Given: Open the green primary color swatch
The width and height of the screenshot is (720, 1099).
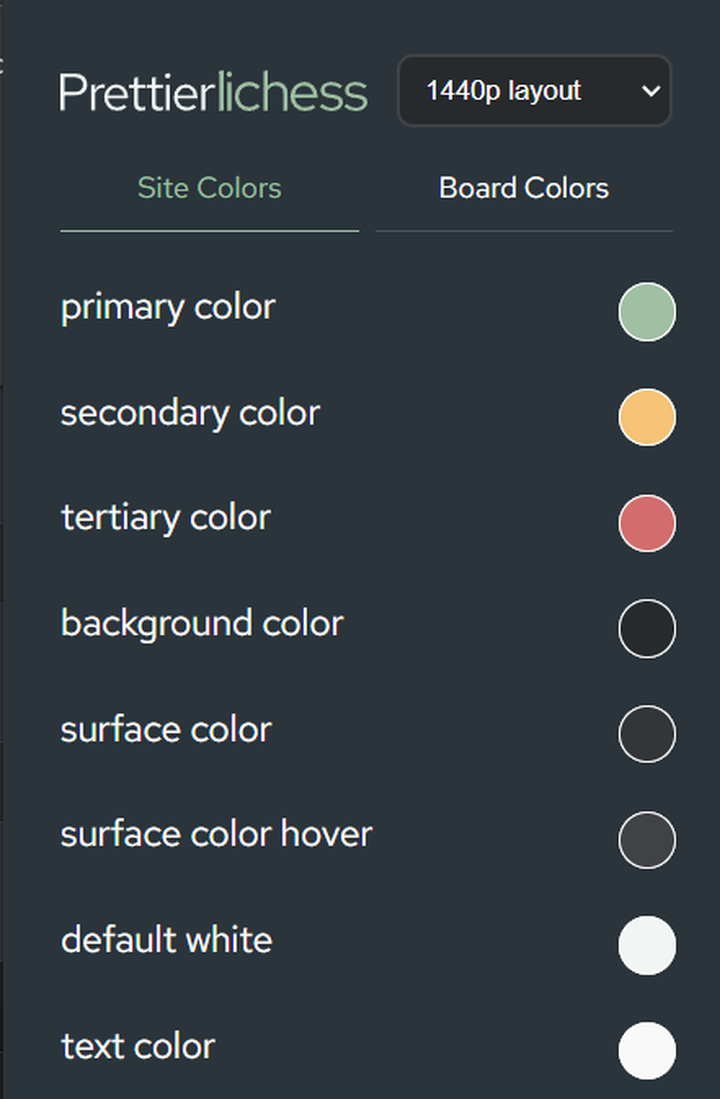Looking at the screenshot, I should tap(647, 312).
